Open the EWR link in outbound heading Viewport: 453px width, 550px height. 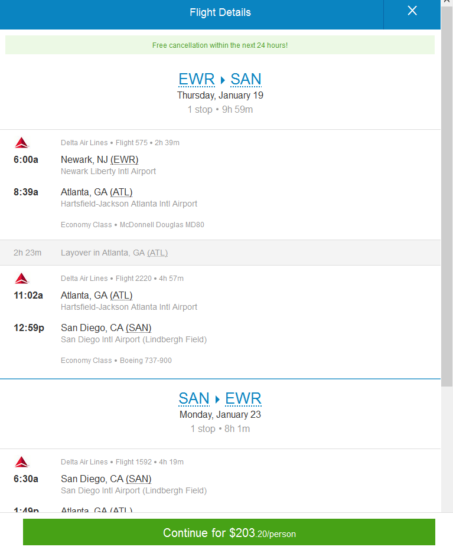[x=196, y=79]
